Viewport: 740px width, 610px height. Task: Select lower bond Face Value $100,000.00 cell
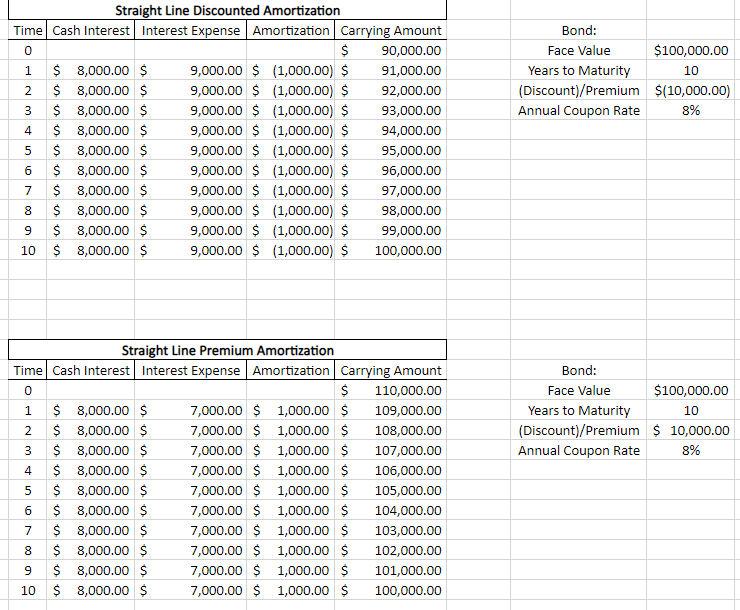[691, 390]
